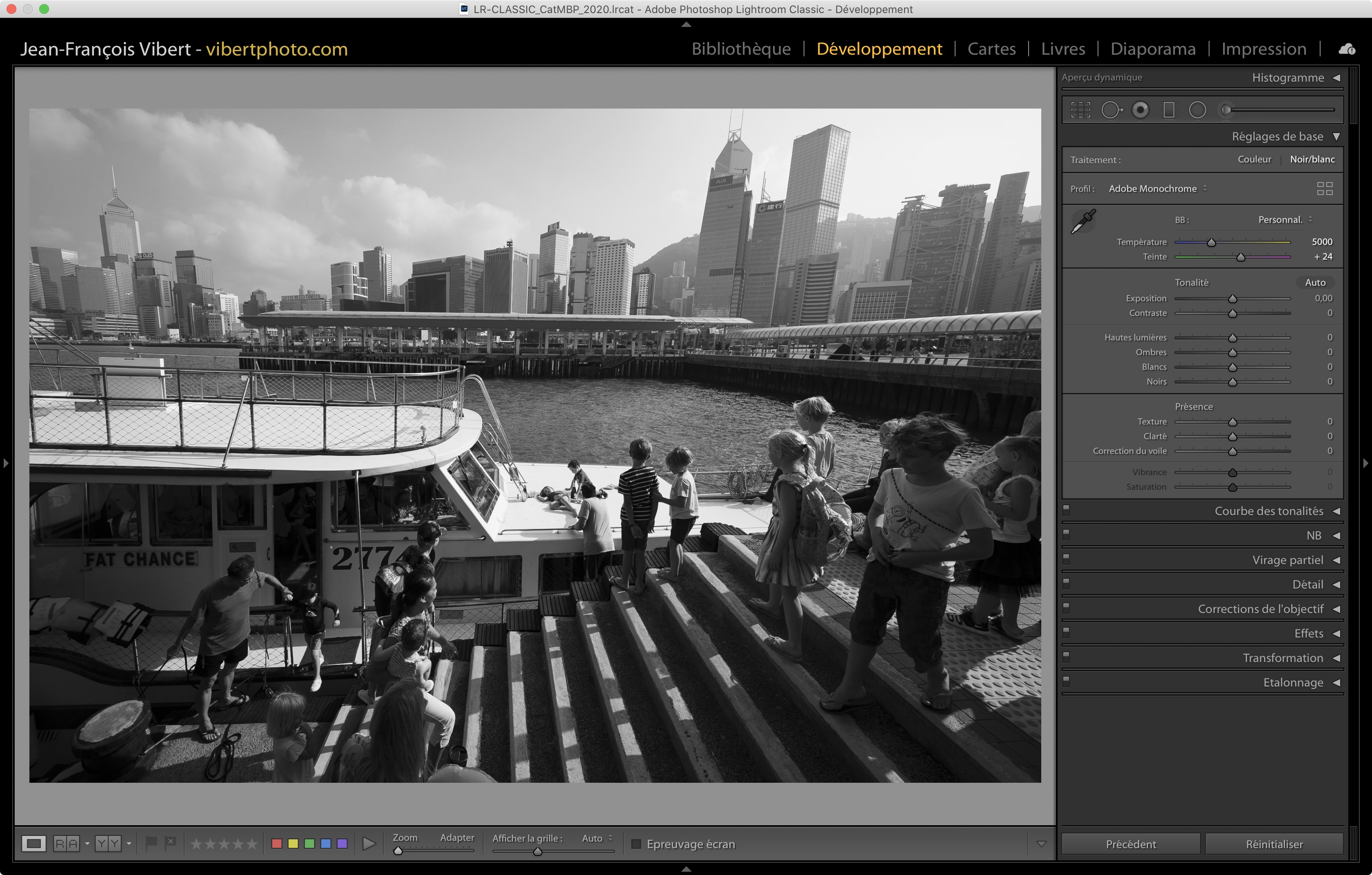Select the Radial filter tool
This screenshot has height=875, width=1372.
click(x=1198, y=110)
